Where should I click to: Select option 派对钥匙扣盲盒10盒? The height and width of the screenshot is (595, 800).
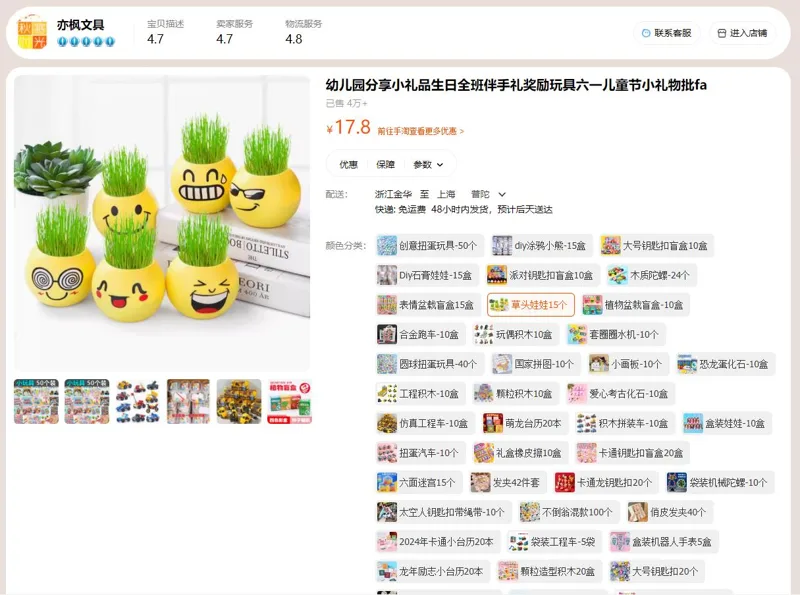tap(542, 276)
